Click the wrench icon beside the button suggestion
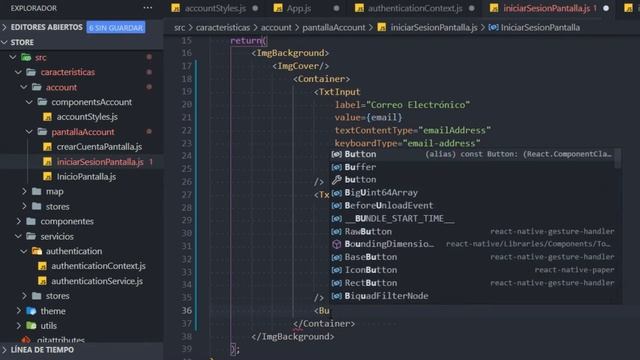Image resolution: width=640 pixels, height=360 pixels. (x=336, y=180)
